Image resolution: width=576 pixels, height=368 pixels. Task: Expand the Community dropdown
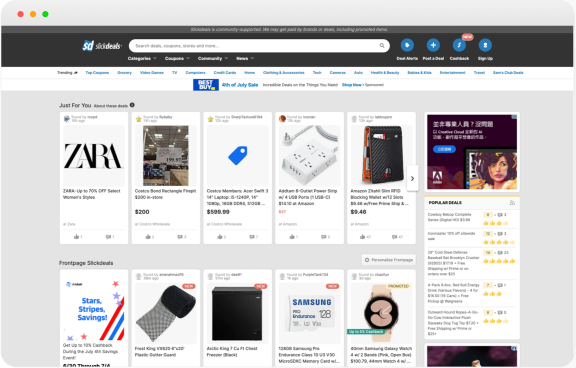point(213,58)
